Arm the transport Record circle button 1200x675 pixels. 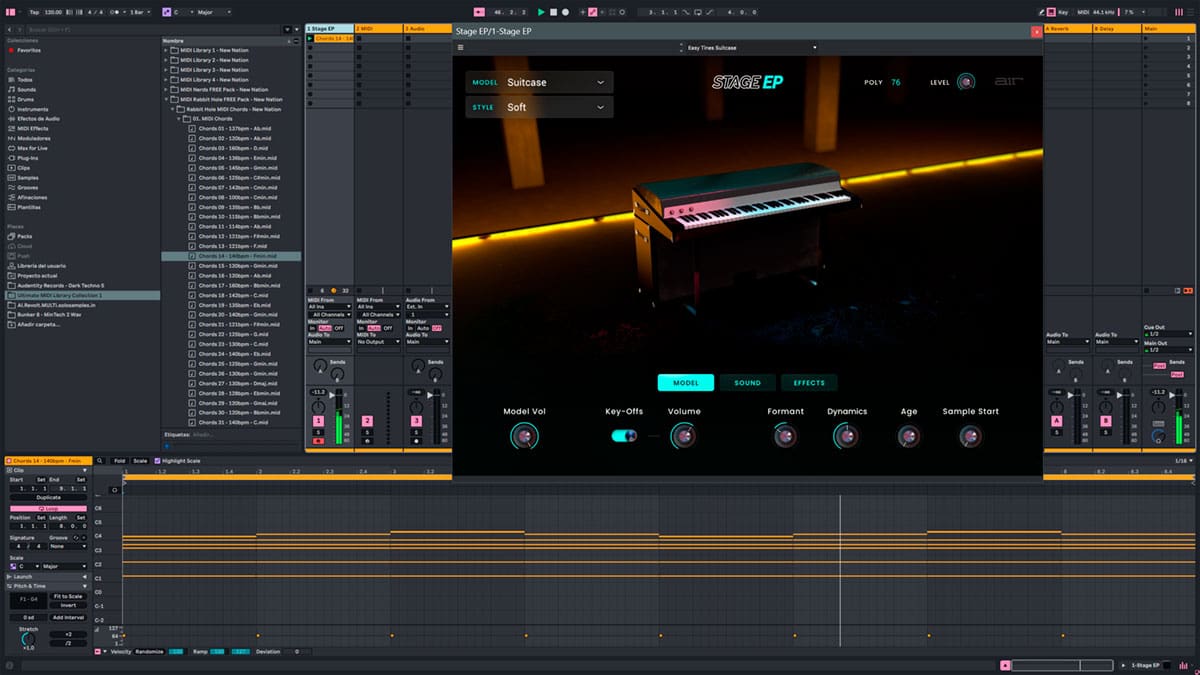(x=565, y=12)
